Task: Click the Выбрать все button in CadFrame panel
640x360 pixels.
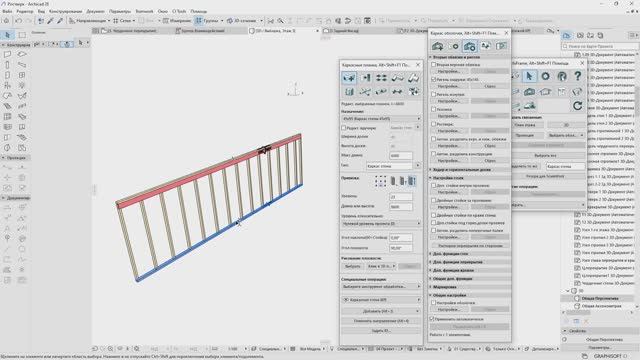Action: tap(545, 156)
